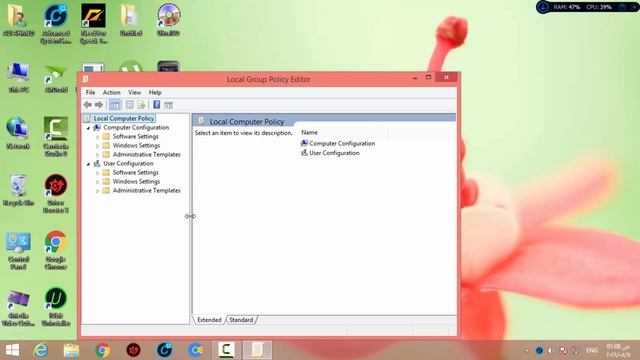Open the Windows Start button

coord(12,350)
